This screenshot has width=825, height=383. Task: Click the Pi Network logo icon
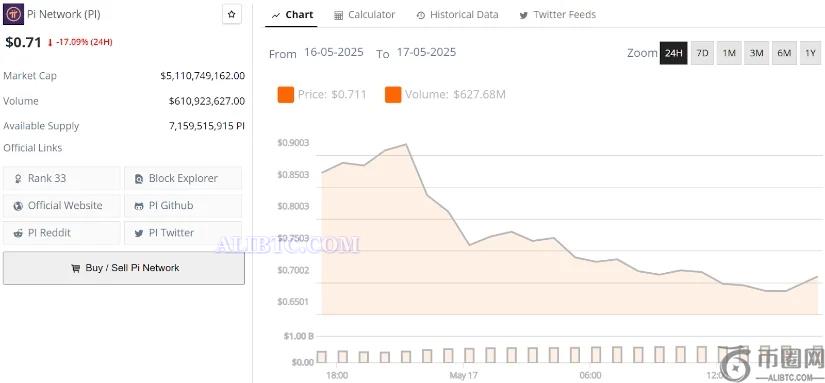(13, 14)
